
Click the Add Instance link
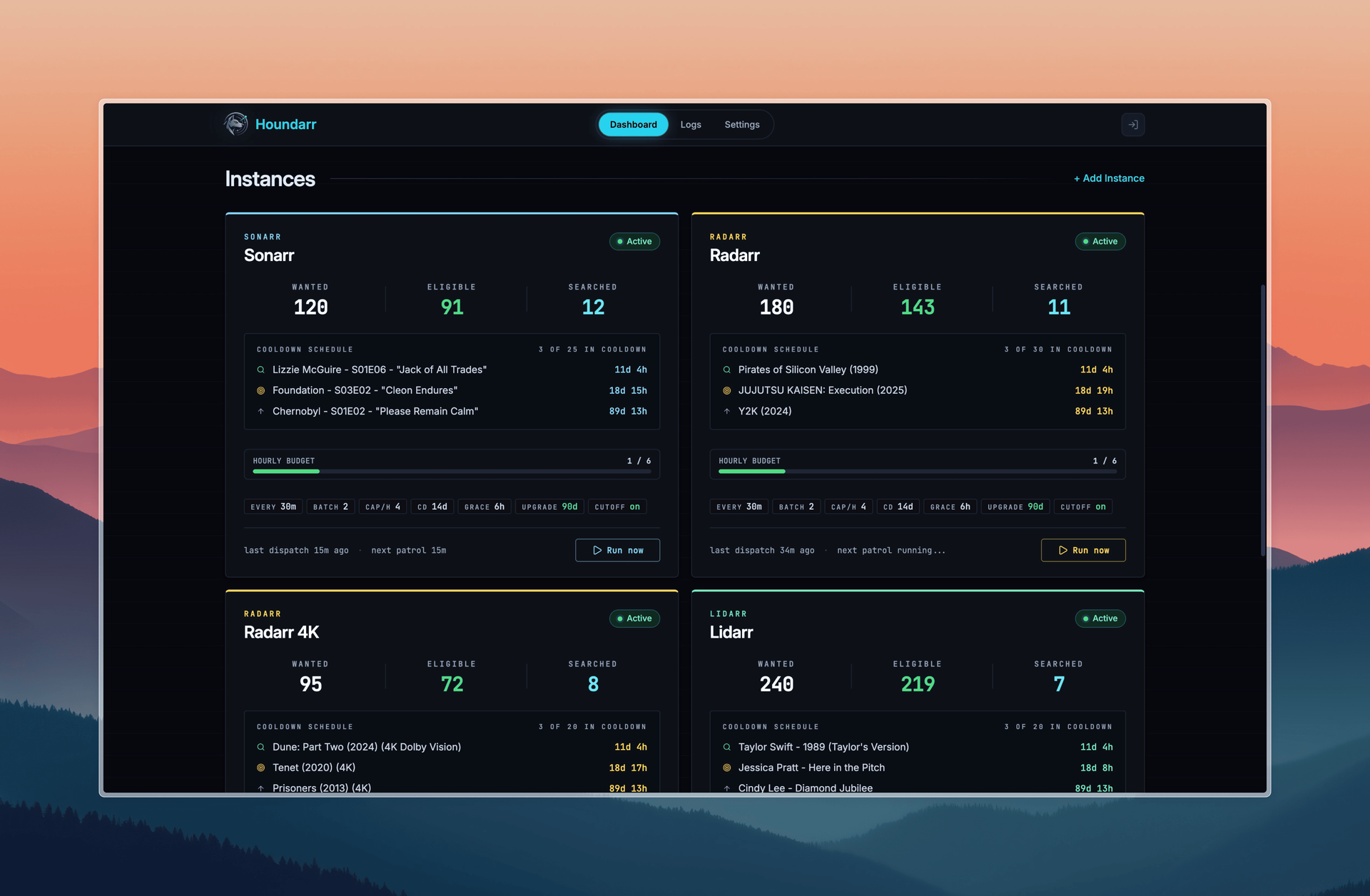[x=1109, y=178]
